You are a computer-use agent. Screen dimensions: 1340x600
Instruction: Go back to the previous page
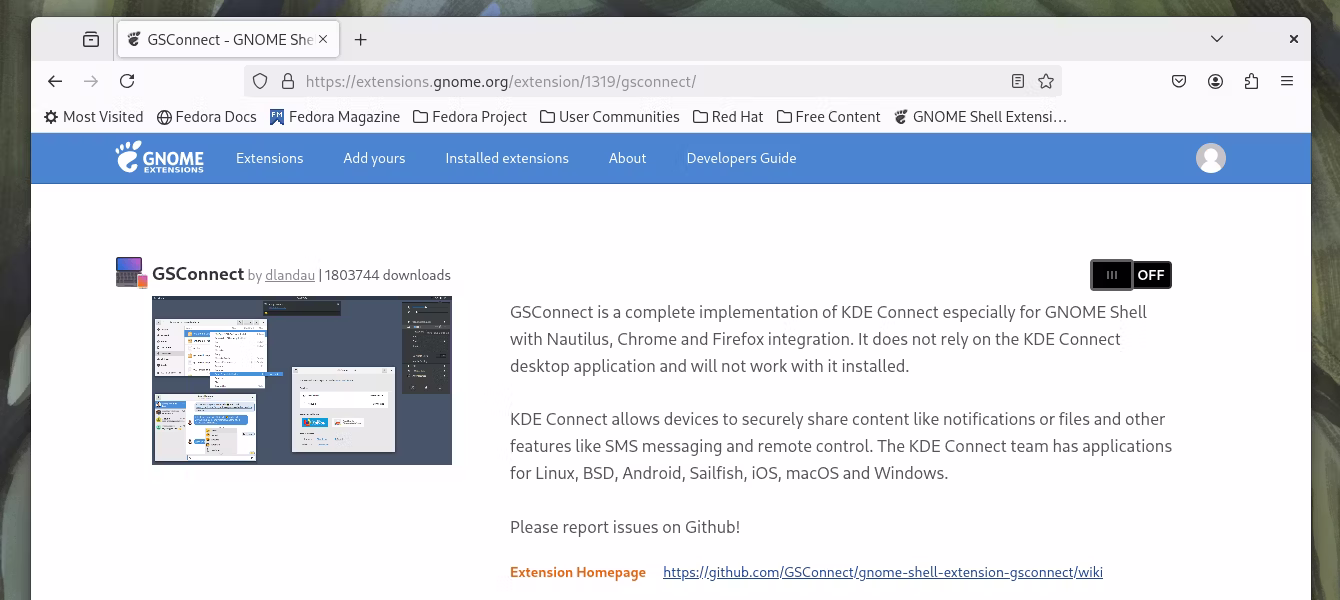[55, 81]
